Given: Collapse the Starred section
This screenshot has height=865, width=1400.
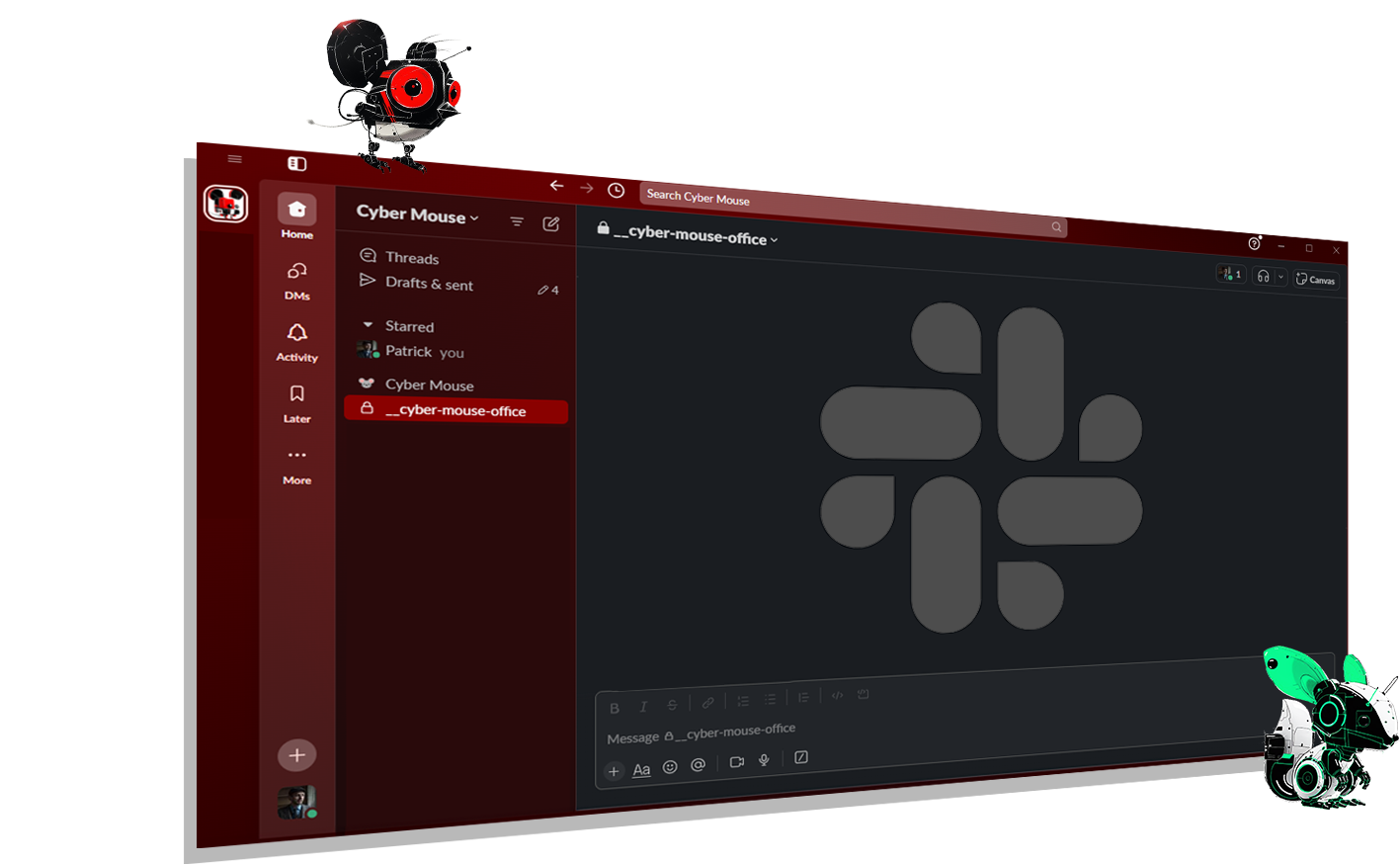Looking at the screenshot, I should (368, 324).
